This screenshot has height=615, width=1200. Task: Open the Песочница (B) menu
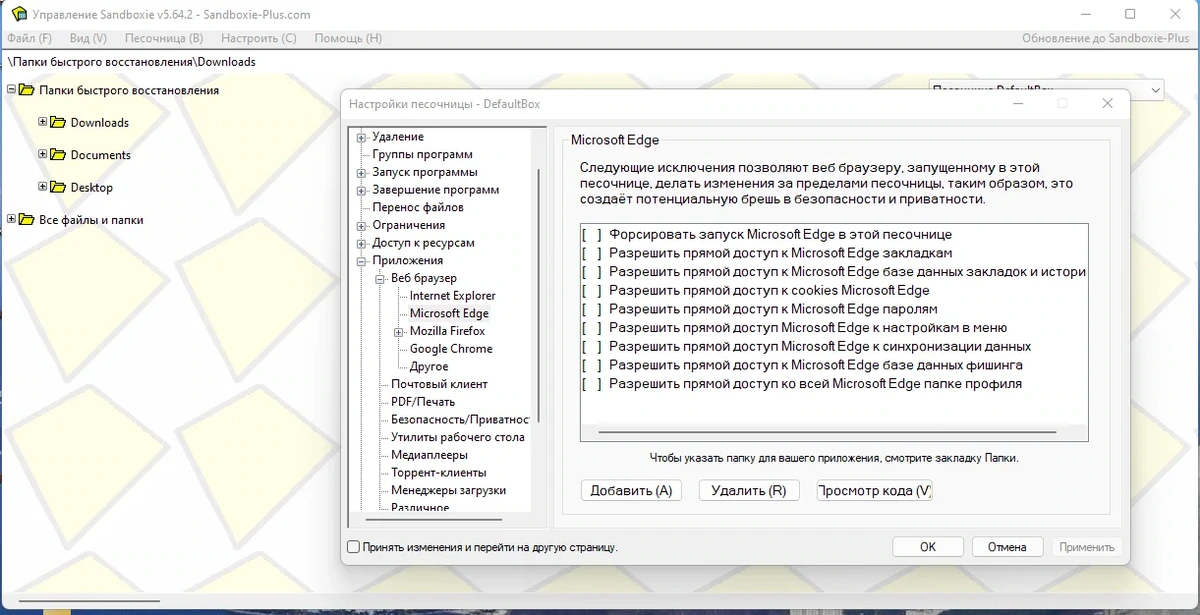tap(164, 38)
